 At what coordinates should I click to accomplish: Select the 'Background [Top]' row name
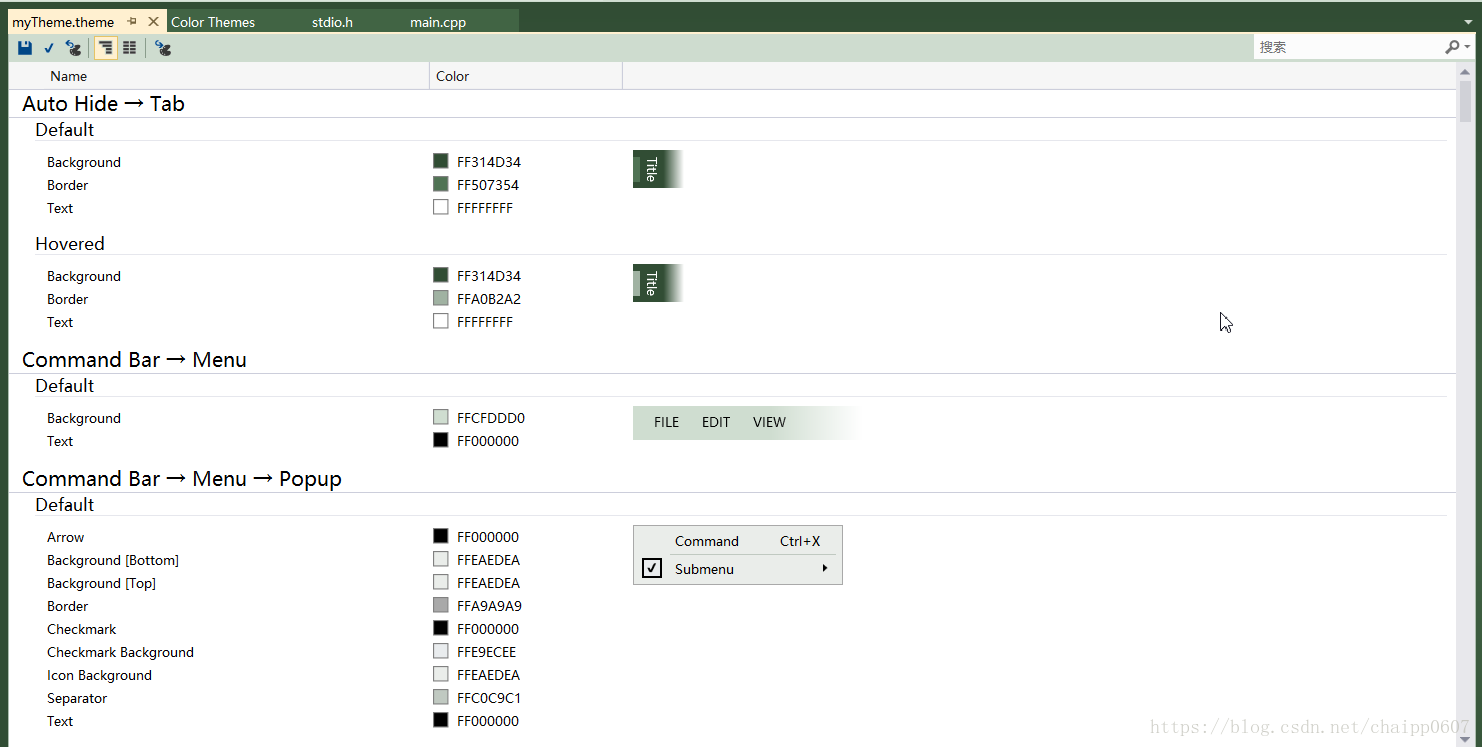pos(101,583)
